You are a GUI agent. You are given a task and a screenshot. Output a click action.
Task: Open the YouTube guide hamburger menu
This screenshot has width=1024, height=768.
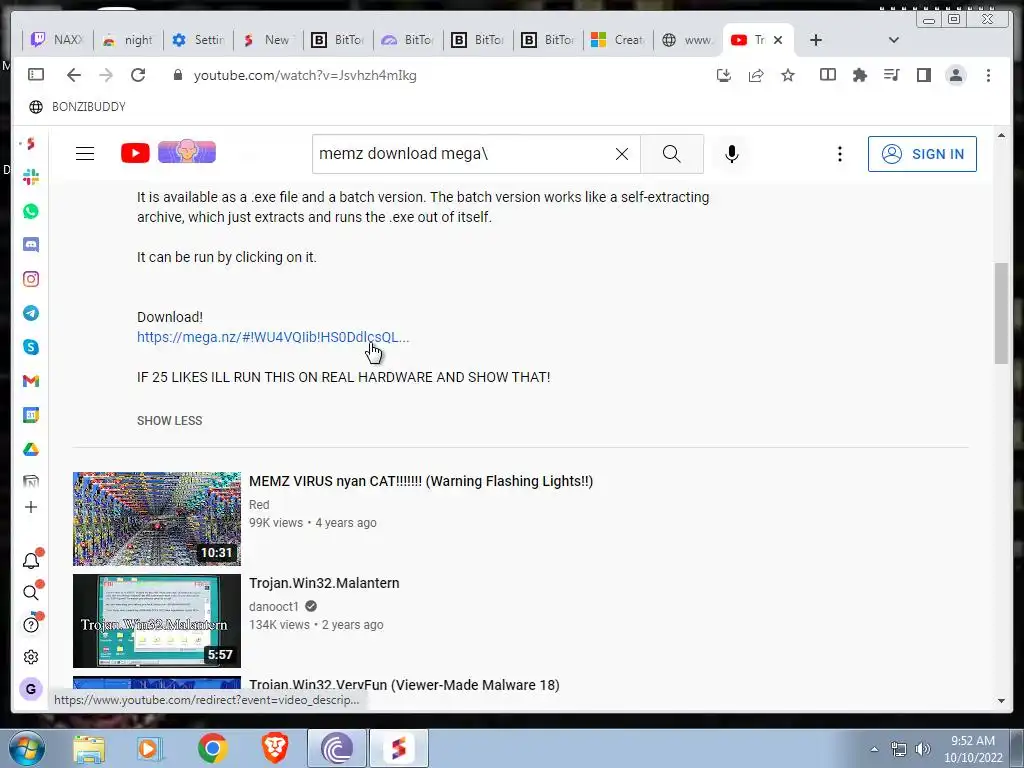tap(85, 153)
